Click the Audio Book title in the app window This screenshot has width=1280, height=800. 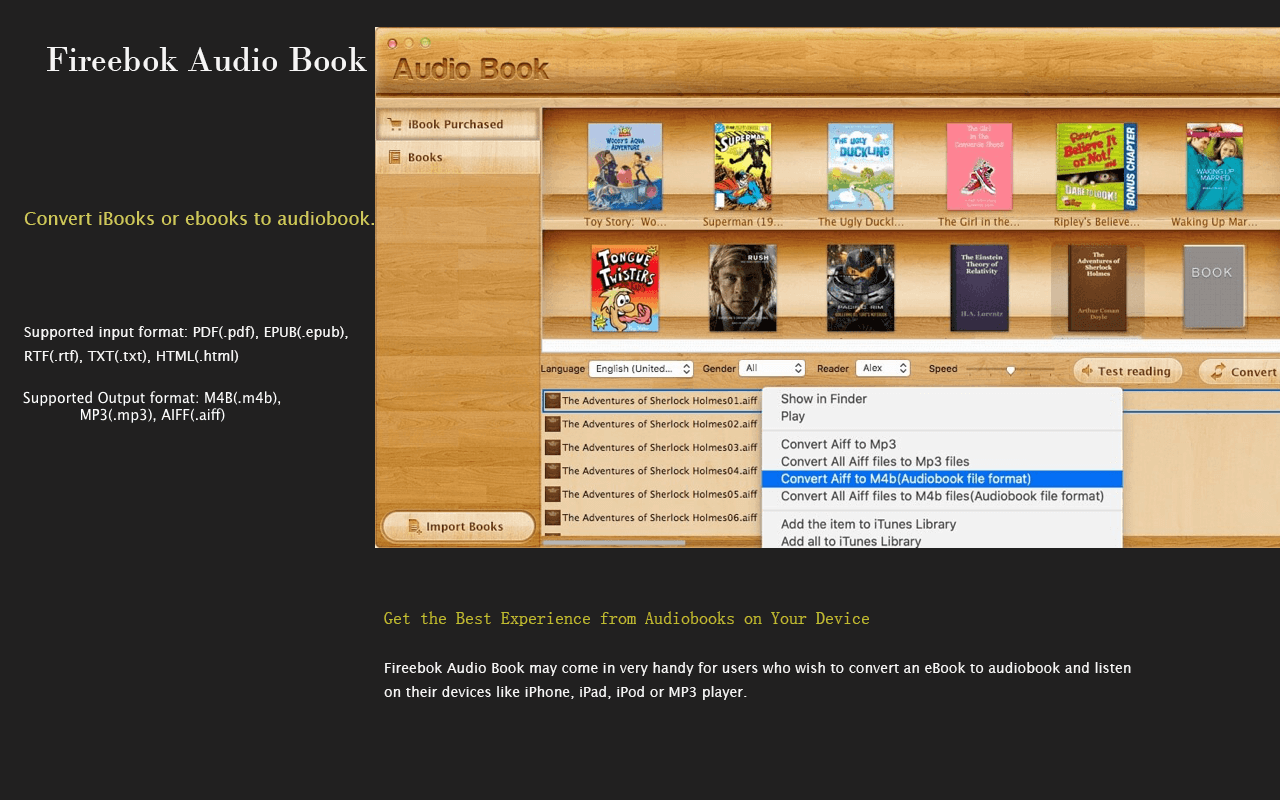point(471,69)
